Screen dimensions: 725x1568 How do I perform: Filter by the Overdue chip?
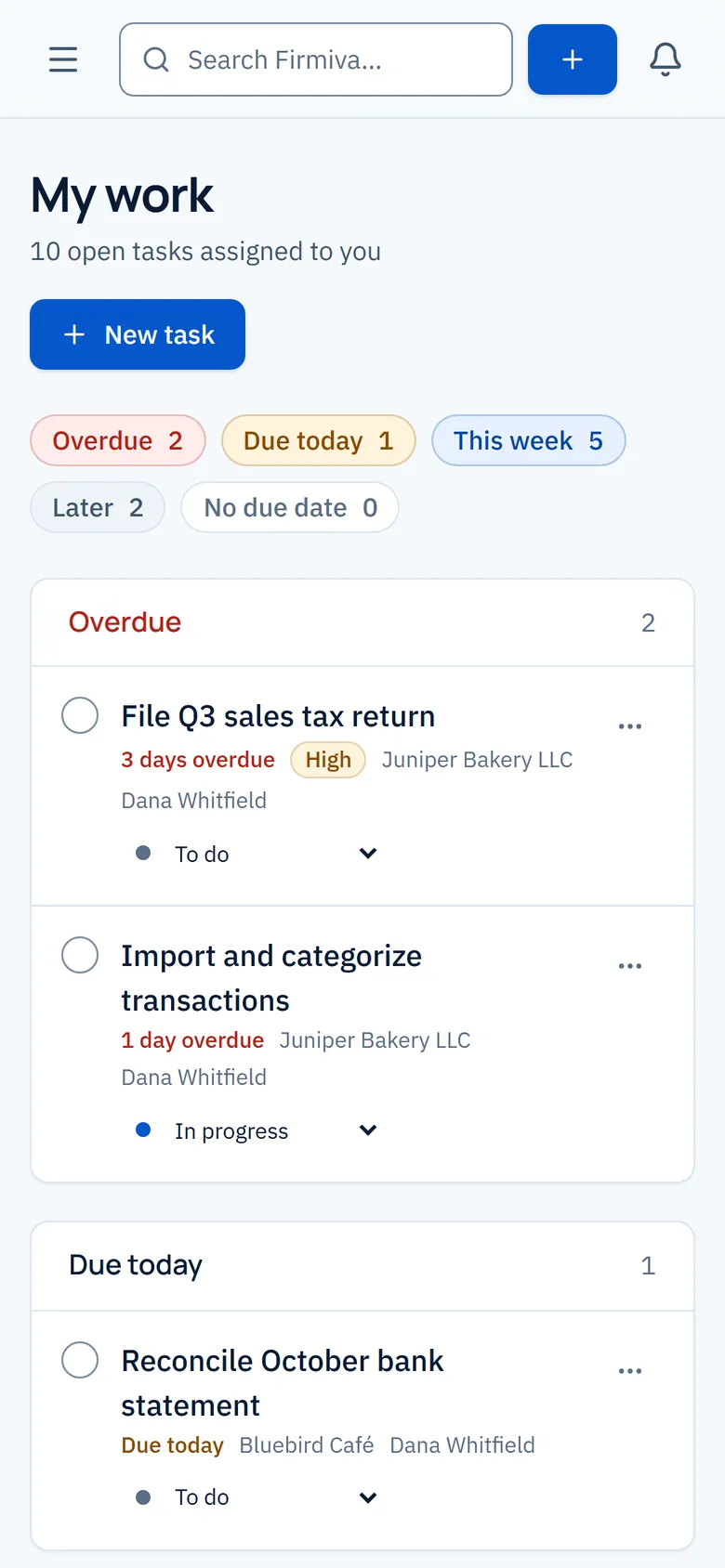[118, 440]
